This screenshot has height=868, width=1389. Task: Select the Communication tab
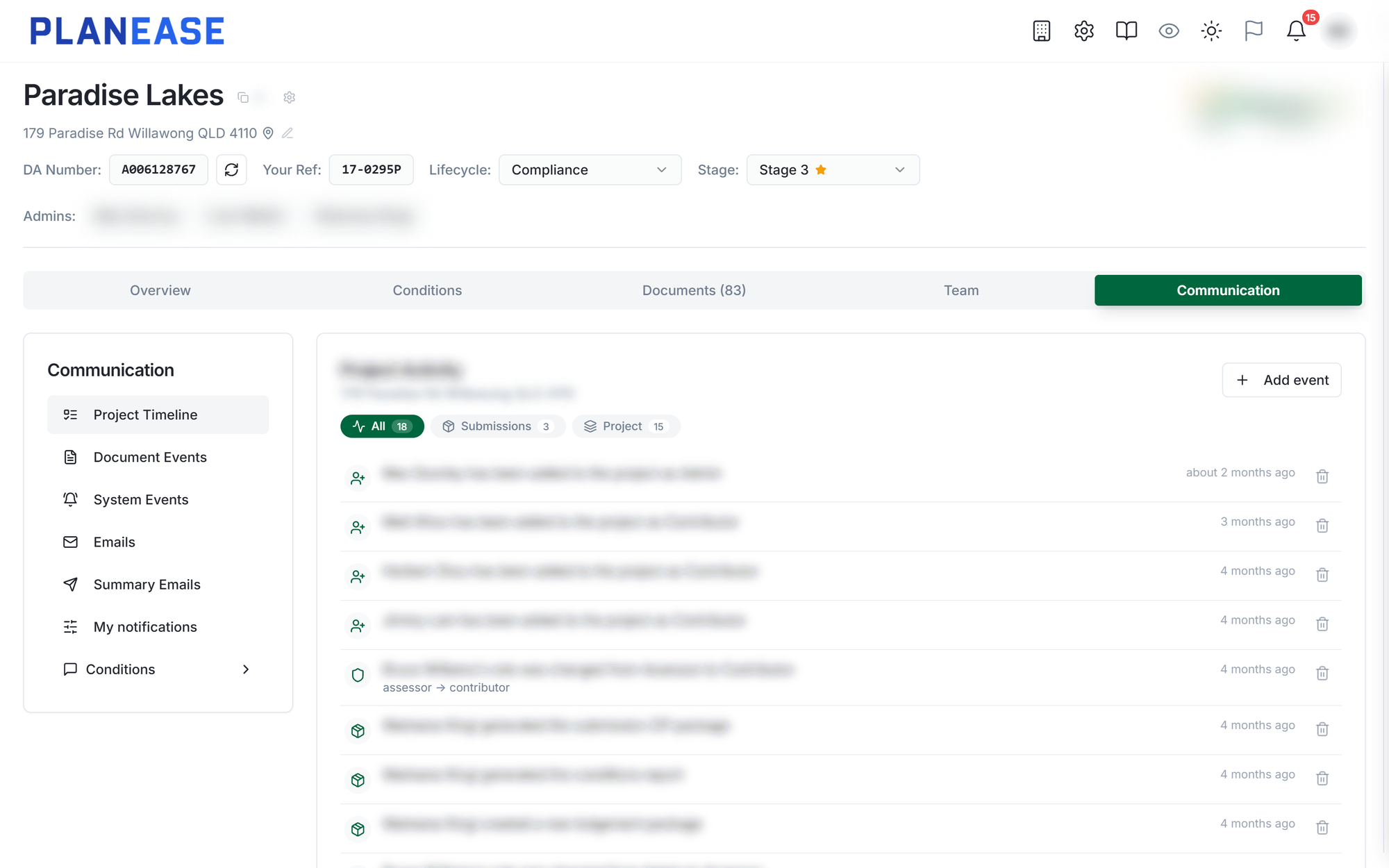(1228, 290)
